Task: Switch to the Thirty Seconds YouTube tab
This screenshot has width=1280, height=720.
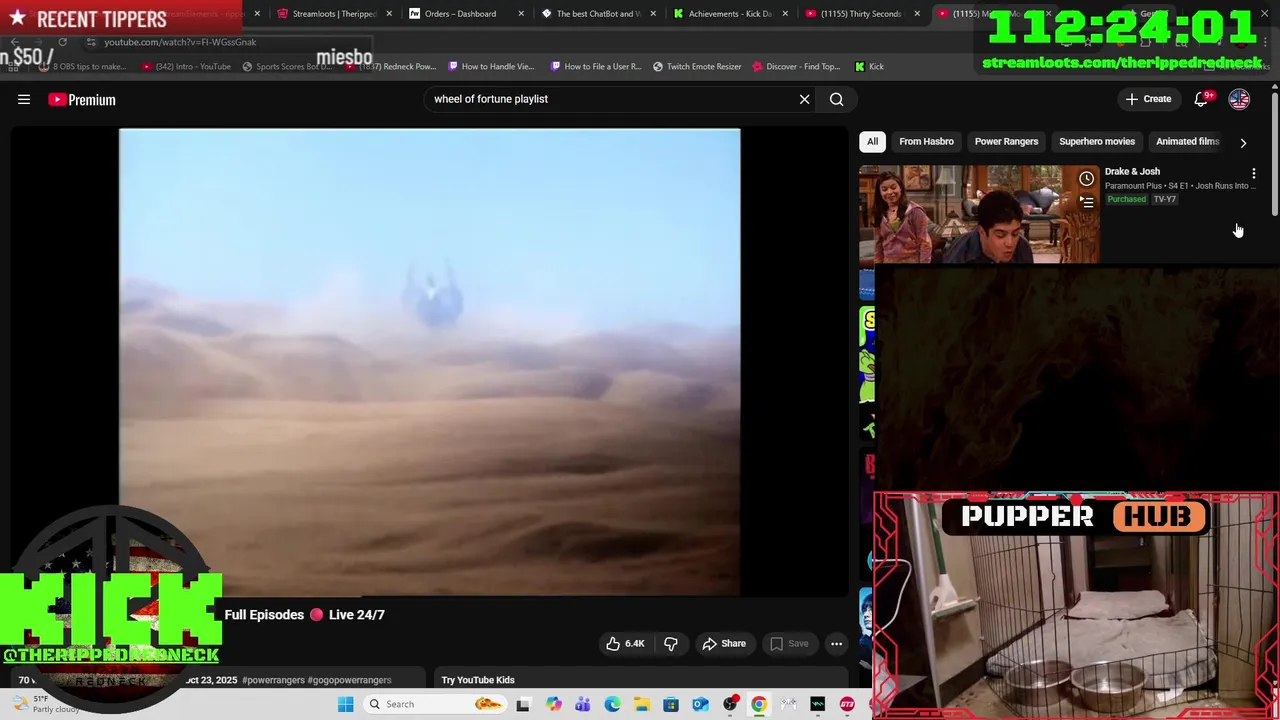Action: 860,14
